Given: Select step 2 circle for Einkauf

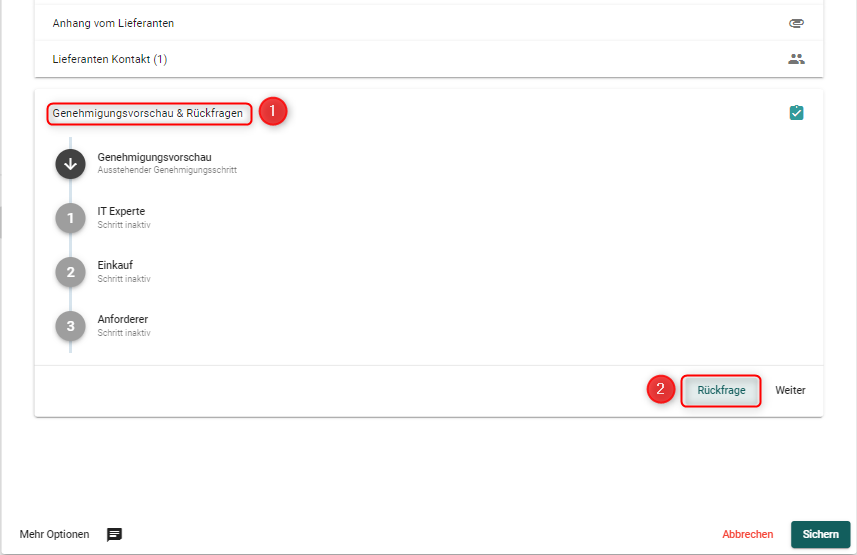Looking at the screenshot, I should point(71,272).
